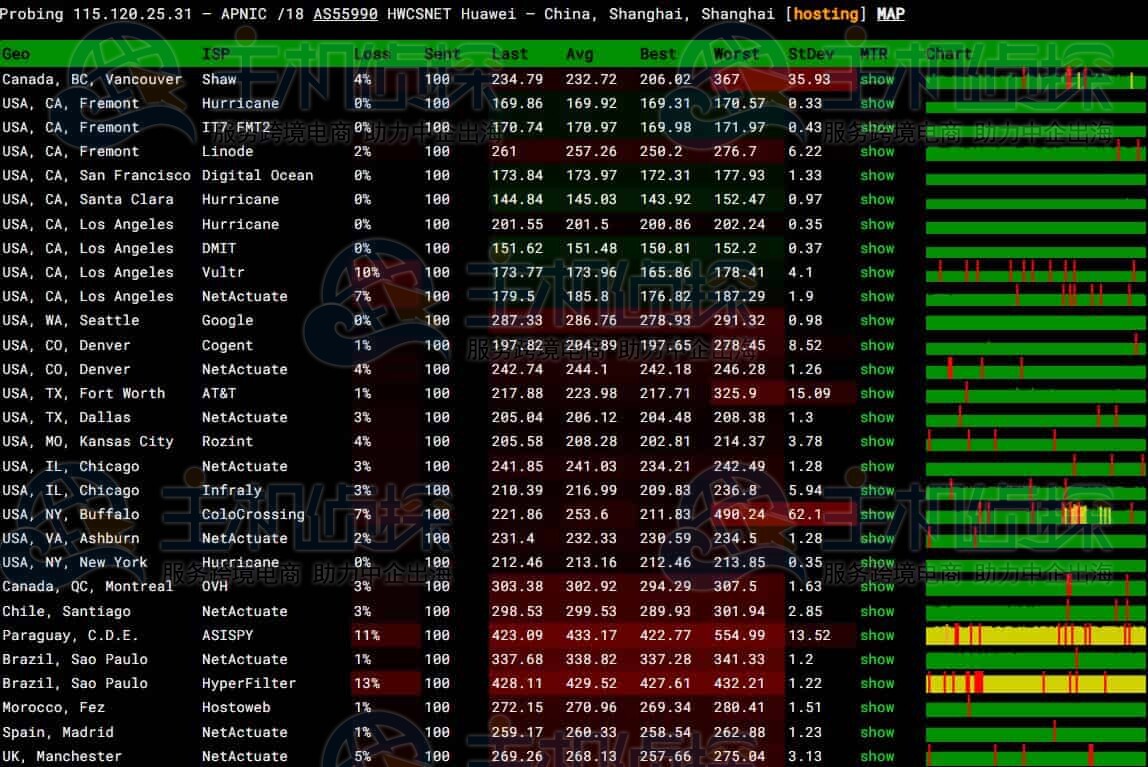Show MTR for Sao Paulo HyperFilter row
Screen dimensions: 1148x767
click(x=877, y=684)
